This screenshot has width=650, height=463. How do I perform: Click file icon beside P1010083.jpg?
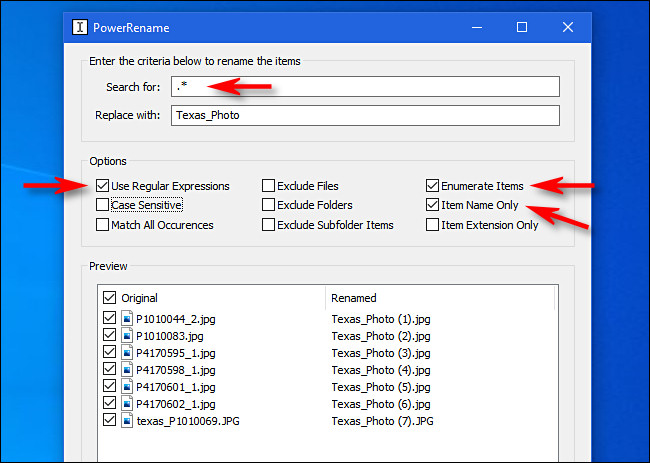pos(127,335)
